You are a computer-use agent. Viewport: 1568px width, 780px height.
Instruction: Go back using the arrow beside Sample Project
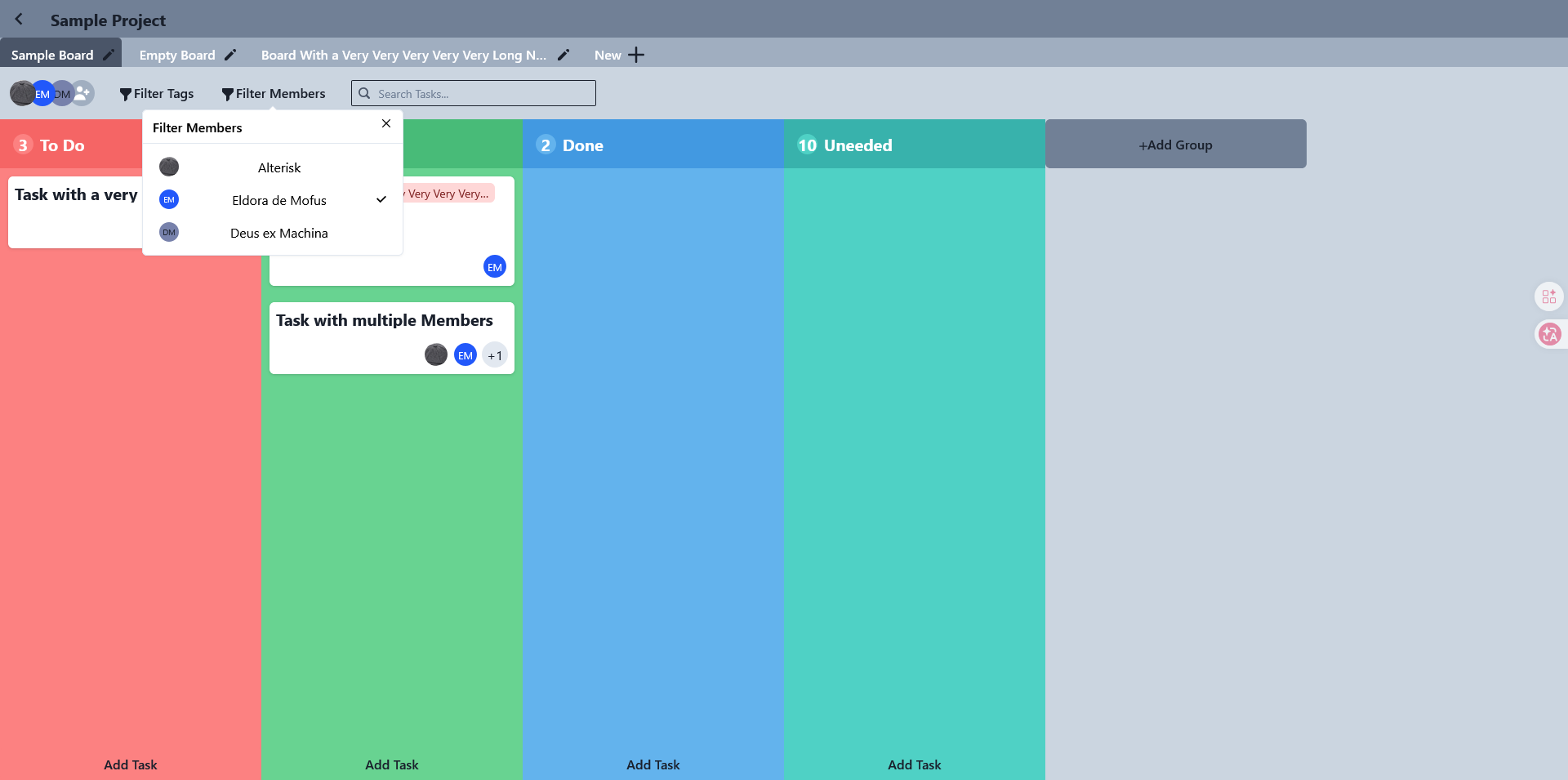(x=19, y=19)
